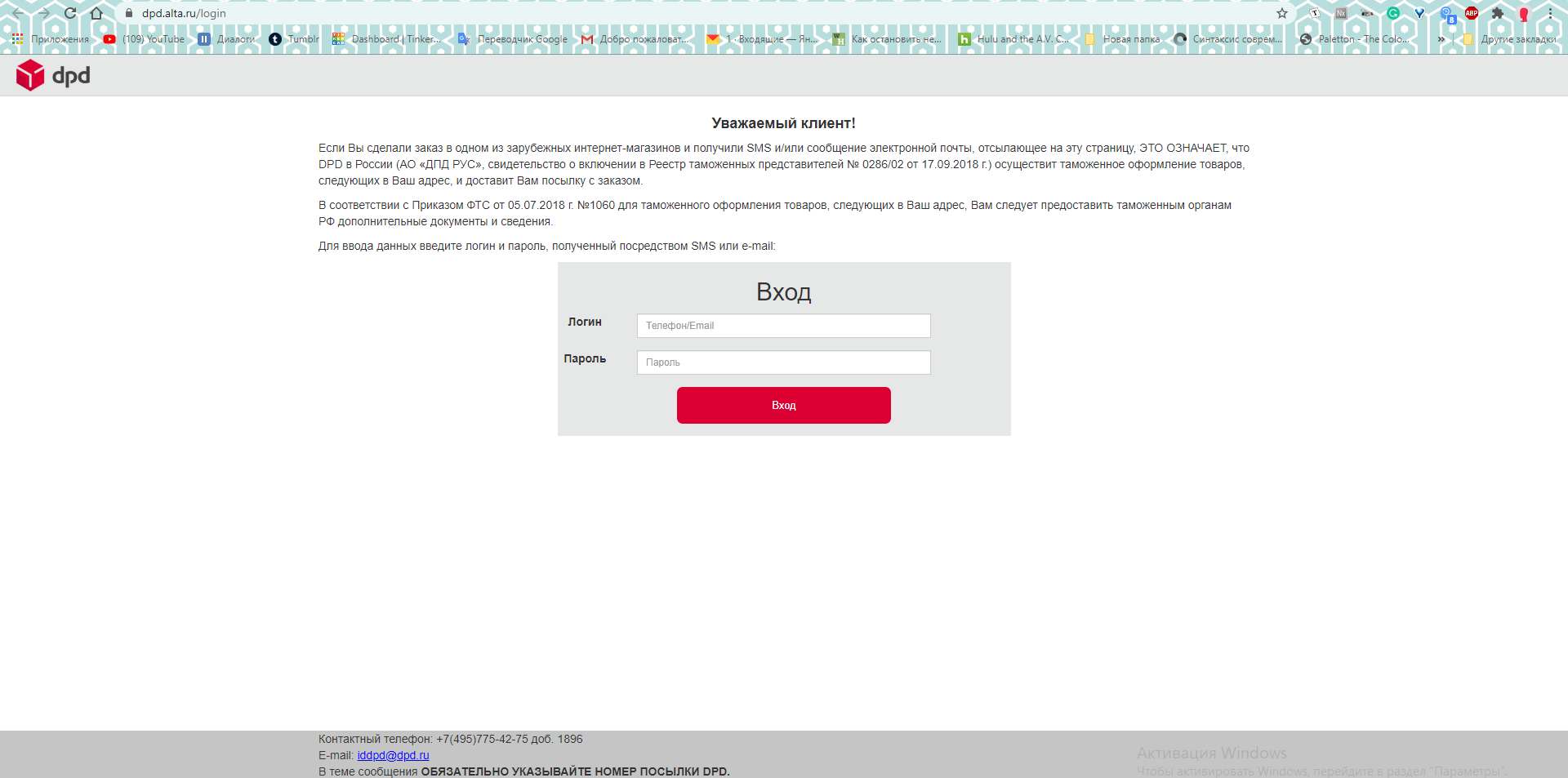This screenshot has width=1568, height=778.
Task: Open the Как остановить bookmark
Action: pyautogui.click(x=887, y=39)
